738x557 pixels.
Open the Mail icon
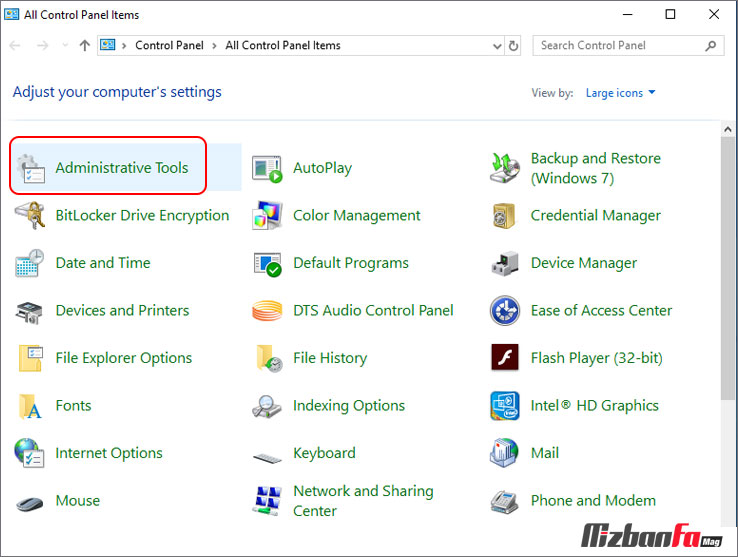pos(504,453)
